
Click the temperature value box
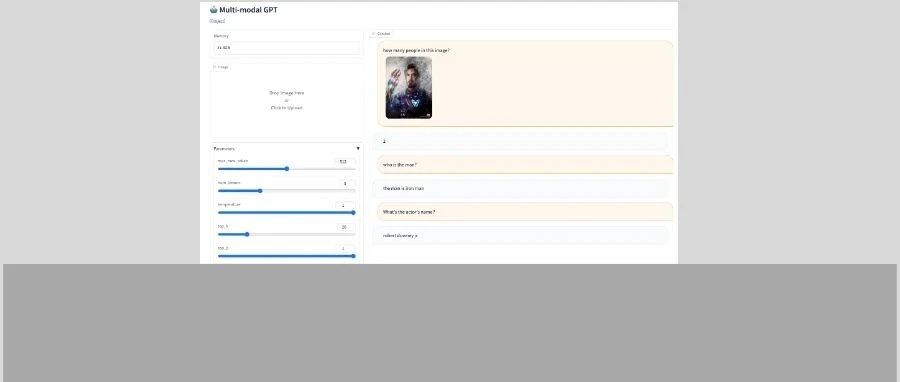pyautogui.click(x=345, y=205)
